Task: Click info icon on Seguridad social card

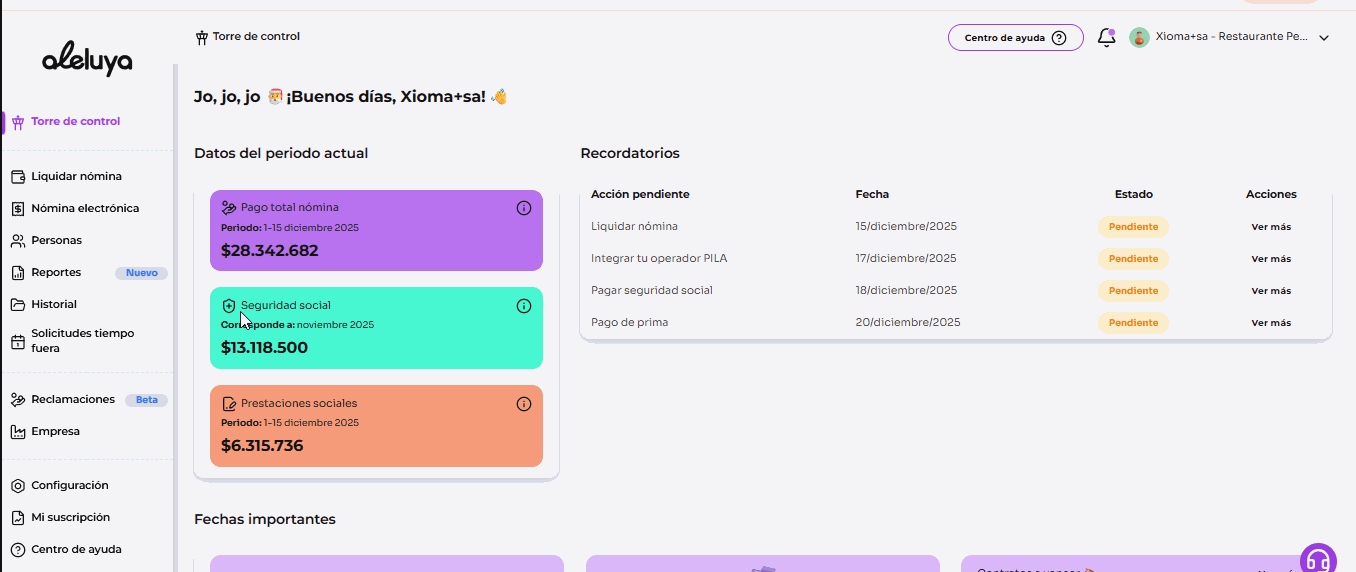Action: (523, 306)
